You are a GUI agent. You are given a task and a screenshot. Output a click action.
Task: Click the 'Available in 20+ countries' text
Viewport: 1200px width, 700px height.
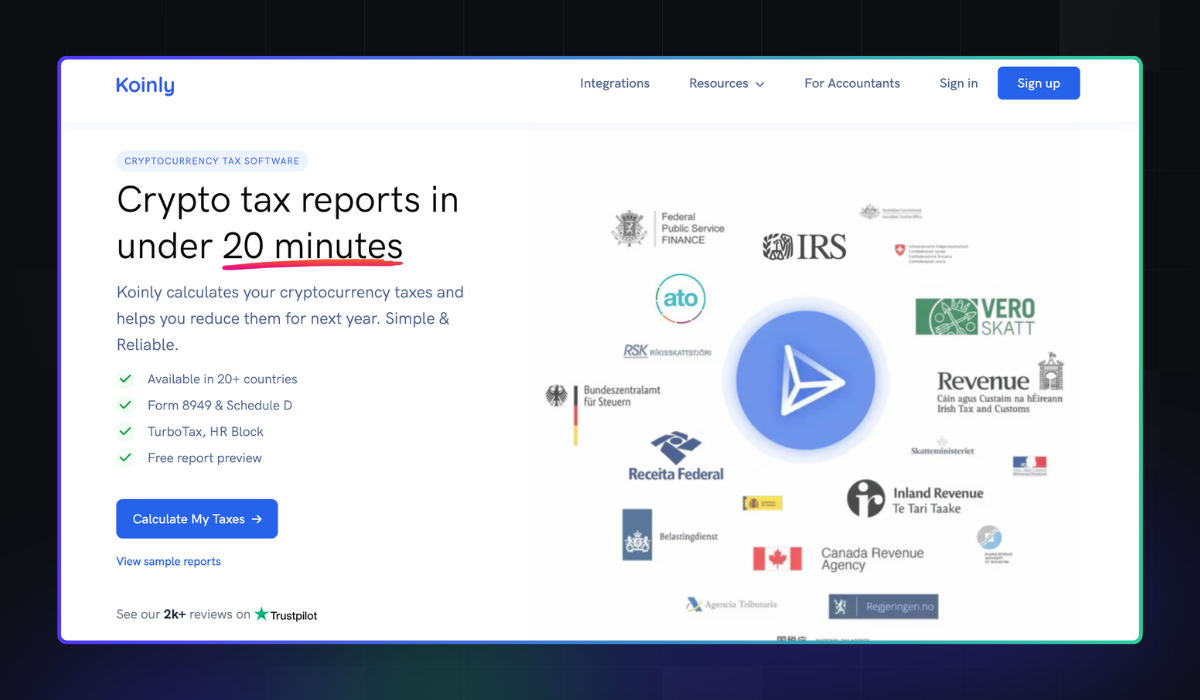coord(222,379)
